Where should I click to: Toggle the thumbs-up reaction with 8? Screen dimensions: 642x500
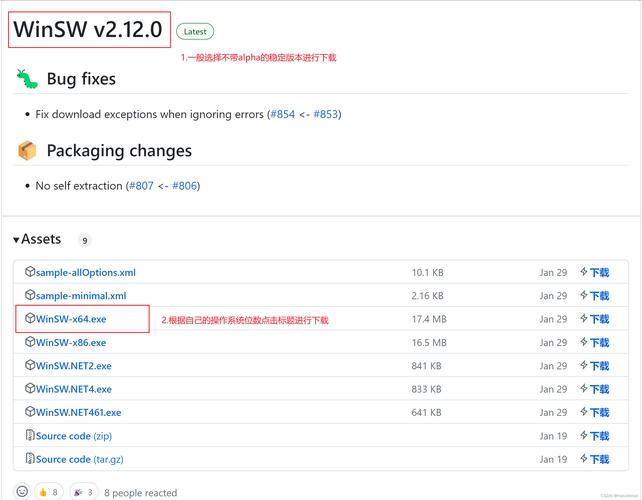click(49, 492)
